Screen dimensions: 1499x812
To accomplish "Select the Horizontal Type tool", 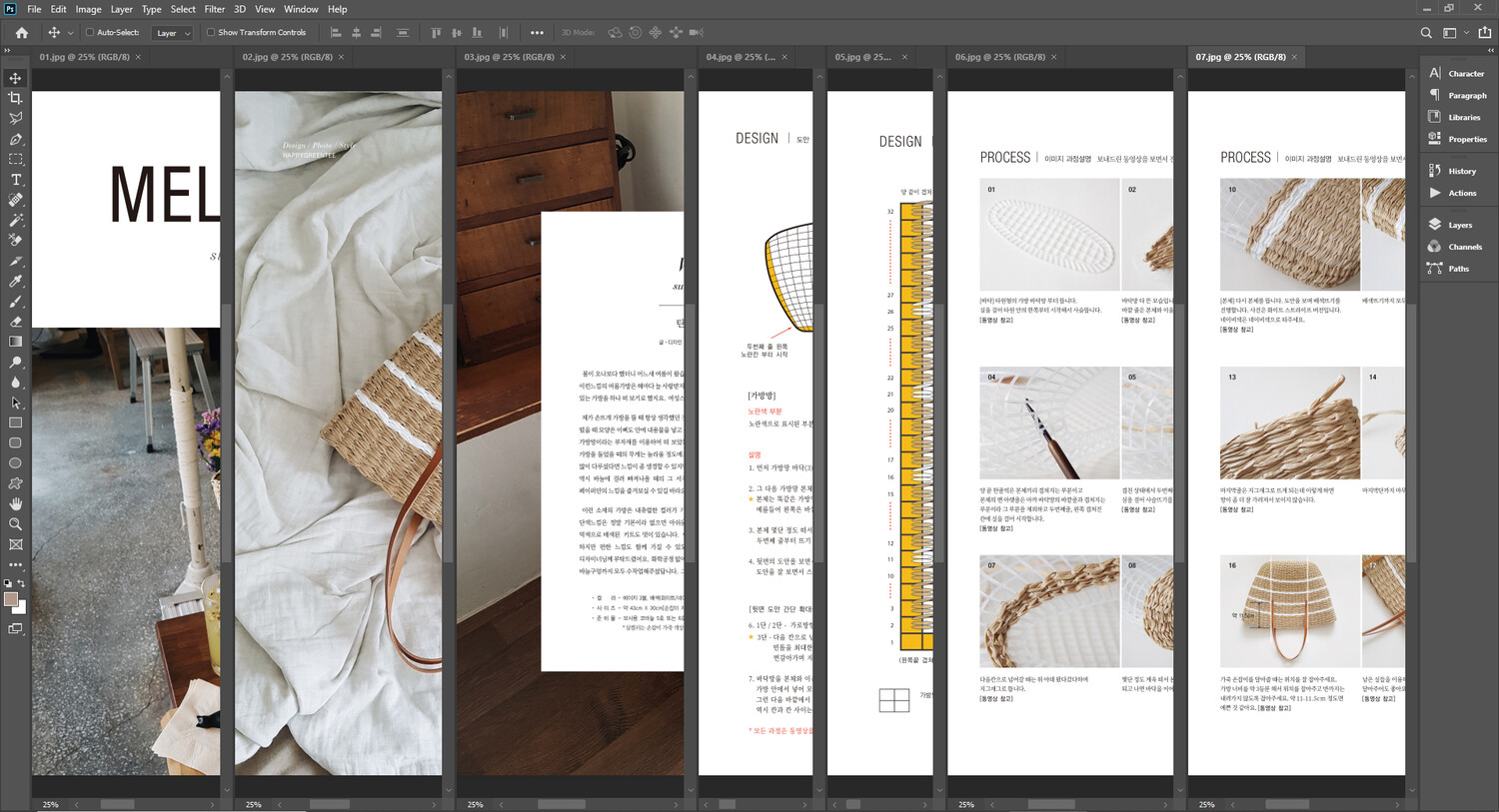I will (x=15, y=180).
